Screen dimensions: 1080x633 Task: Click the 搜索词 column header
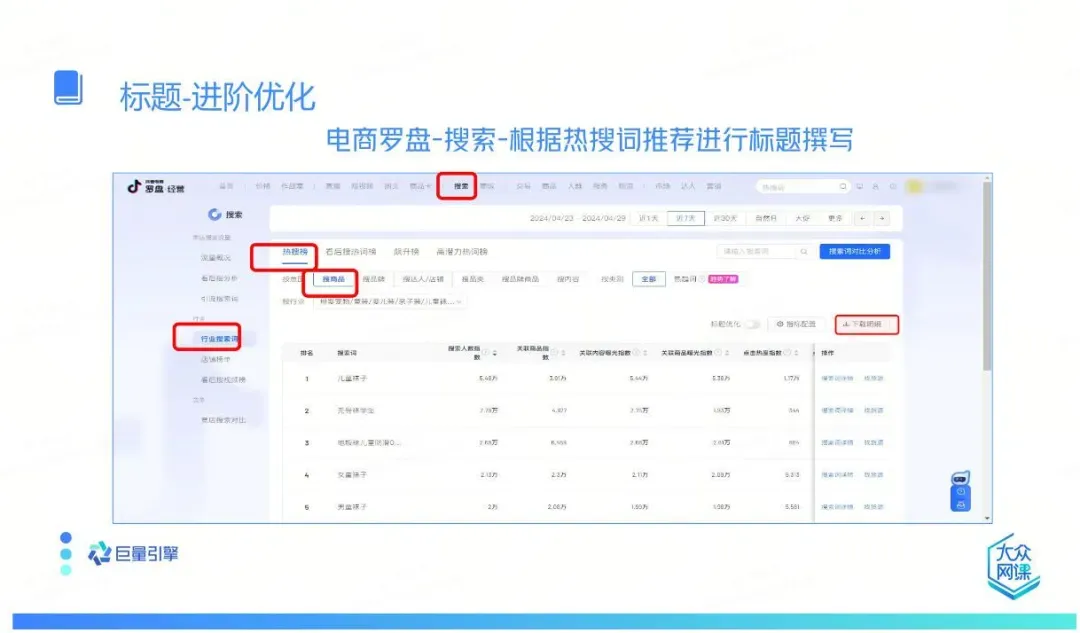(346, 353)
